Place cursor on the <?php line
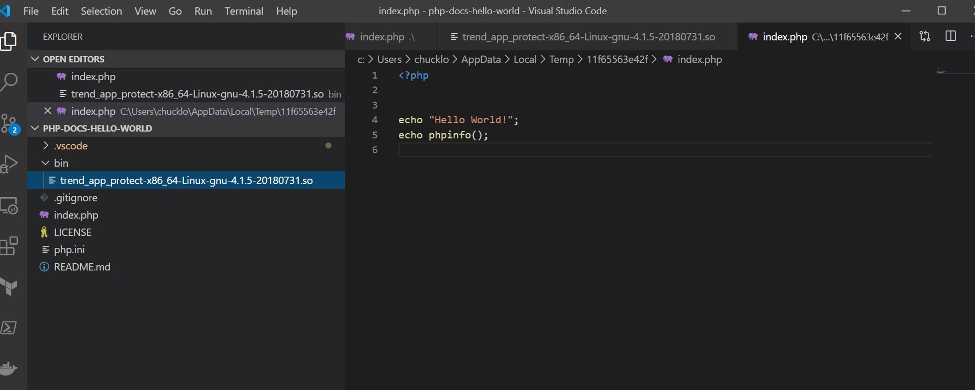Viewport: 977px width, 391px height. (x=413, y=76)
